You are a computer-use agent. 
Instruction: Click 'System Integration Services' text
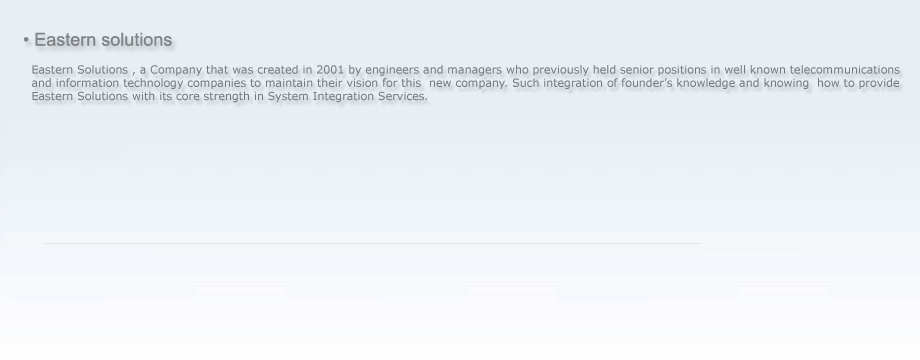pyautogui.click(x=347, y=96)
